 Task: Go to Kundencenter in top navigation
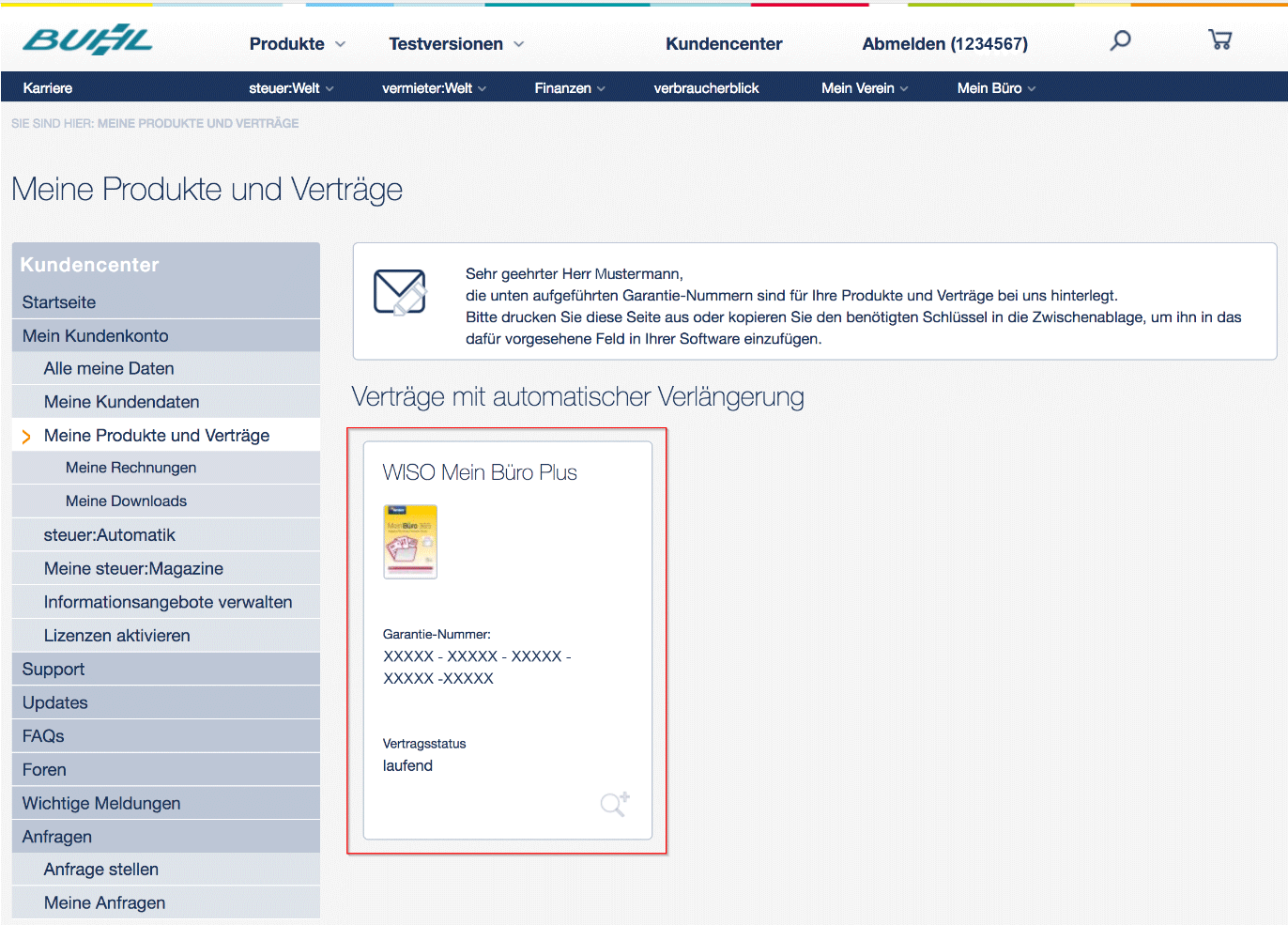click(724, 44)
